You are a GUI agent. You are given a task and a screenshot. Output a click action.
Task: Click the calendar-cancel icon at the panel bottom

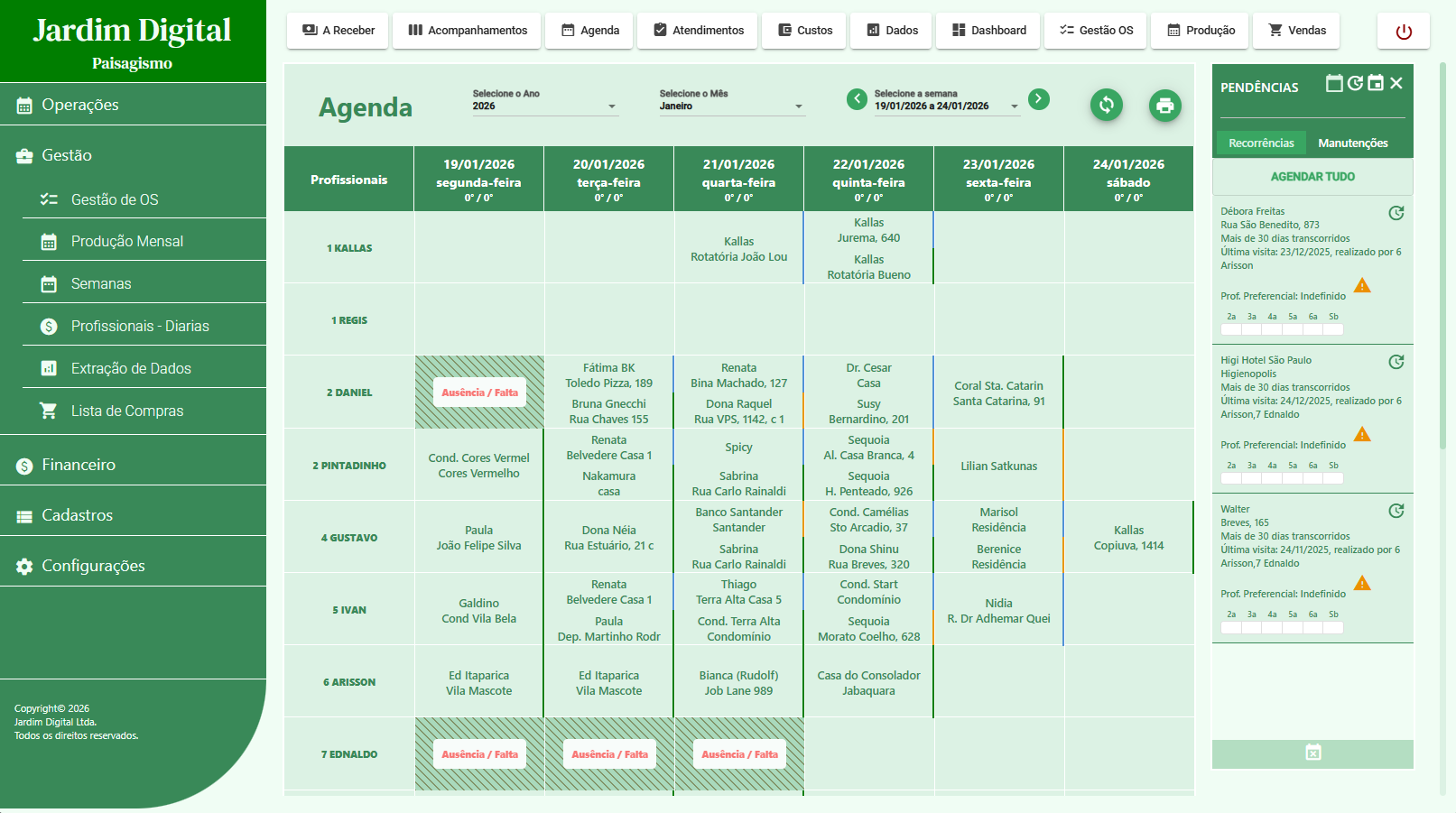1312,753
